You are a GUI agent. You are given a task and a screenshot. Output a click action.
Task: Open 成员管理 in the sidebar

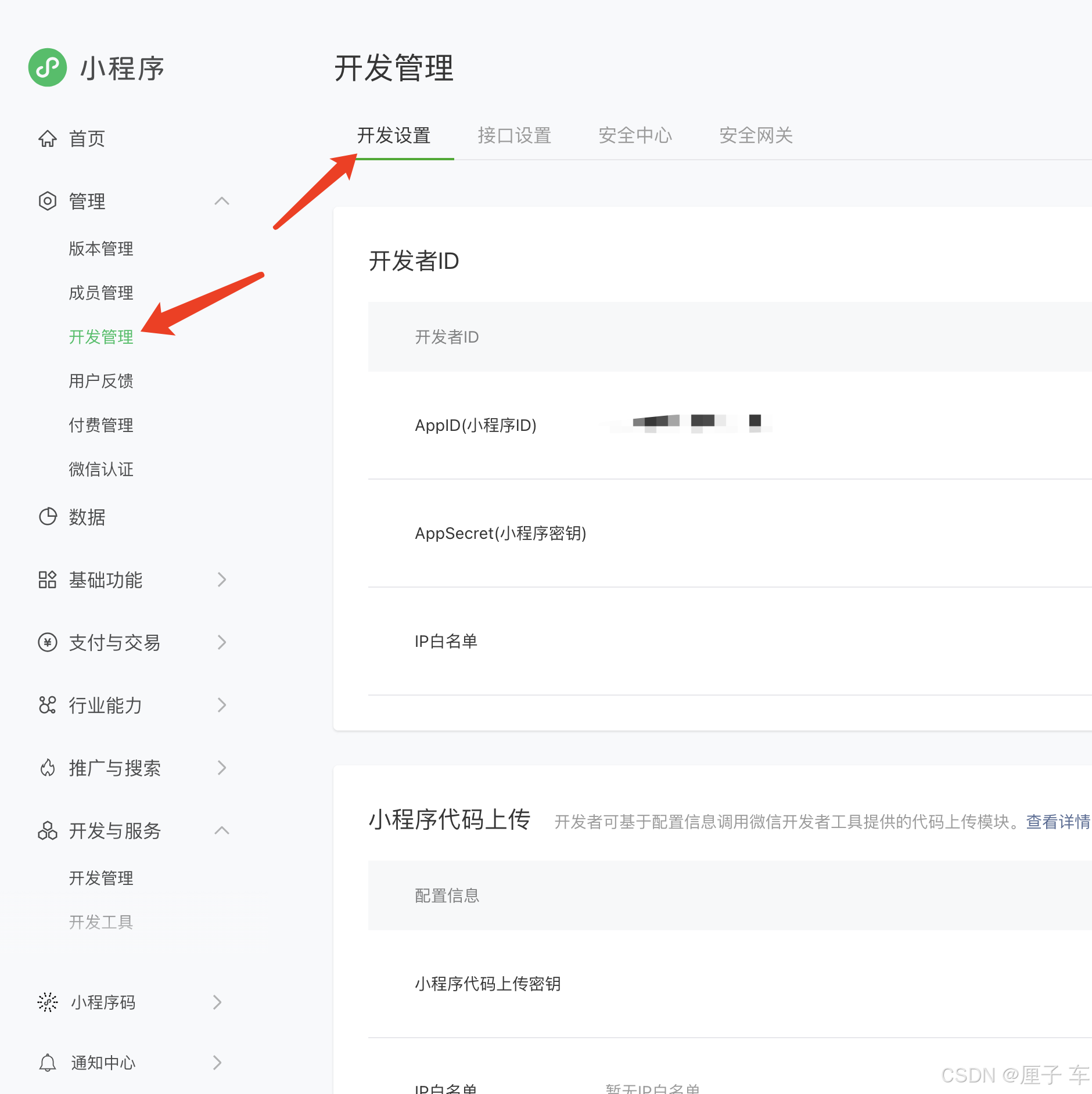(101, 293)
